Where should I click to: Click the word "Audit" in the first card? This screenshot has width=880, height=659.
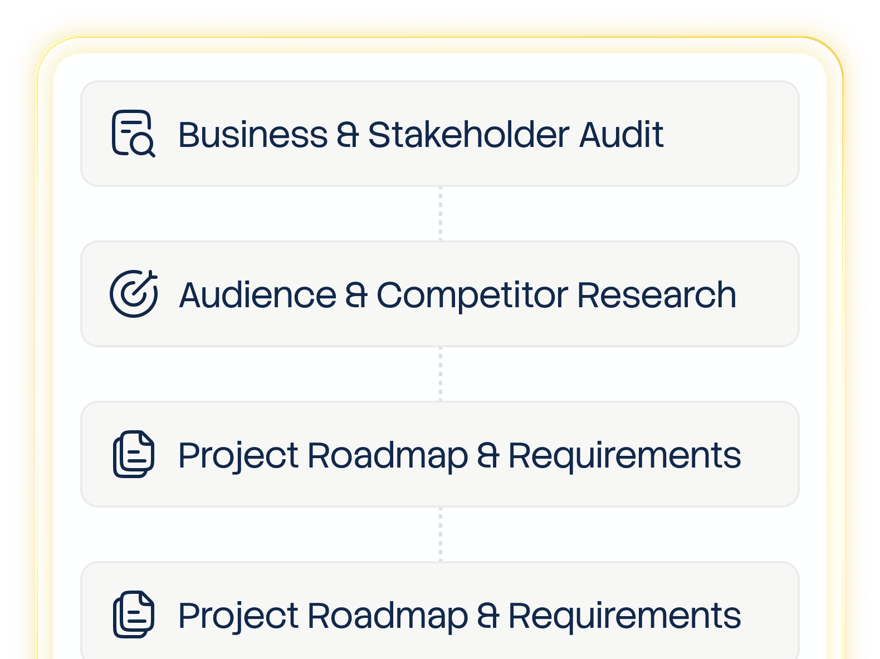(x=621, y=135)
